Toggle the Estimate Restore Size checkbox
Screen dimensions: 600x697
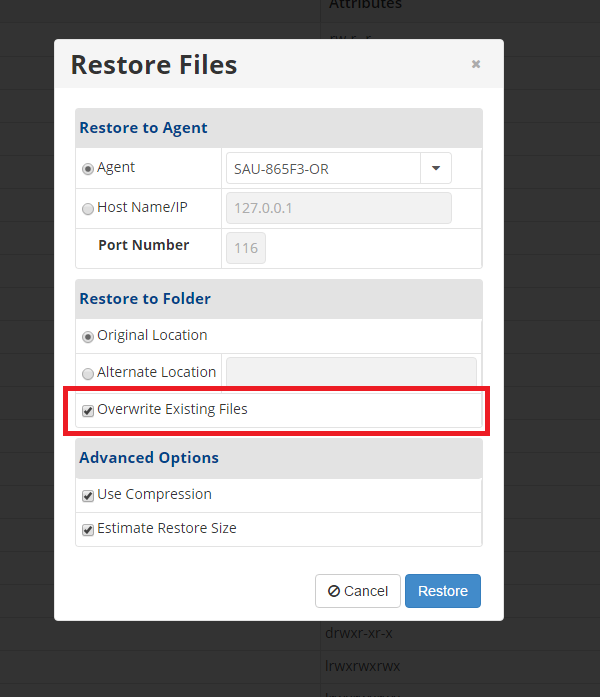88,530
